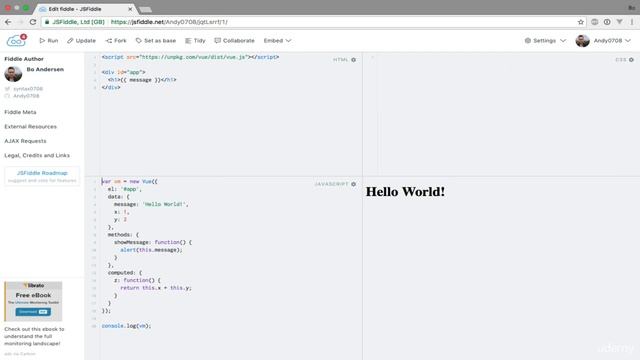Open the Settings dropdown

545,41
